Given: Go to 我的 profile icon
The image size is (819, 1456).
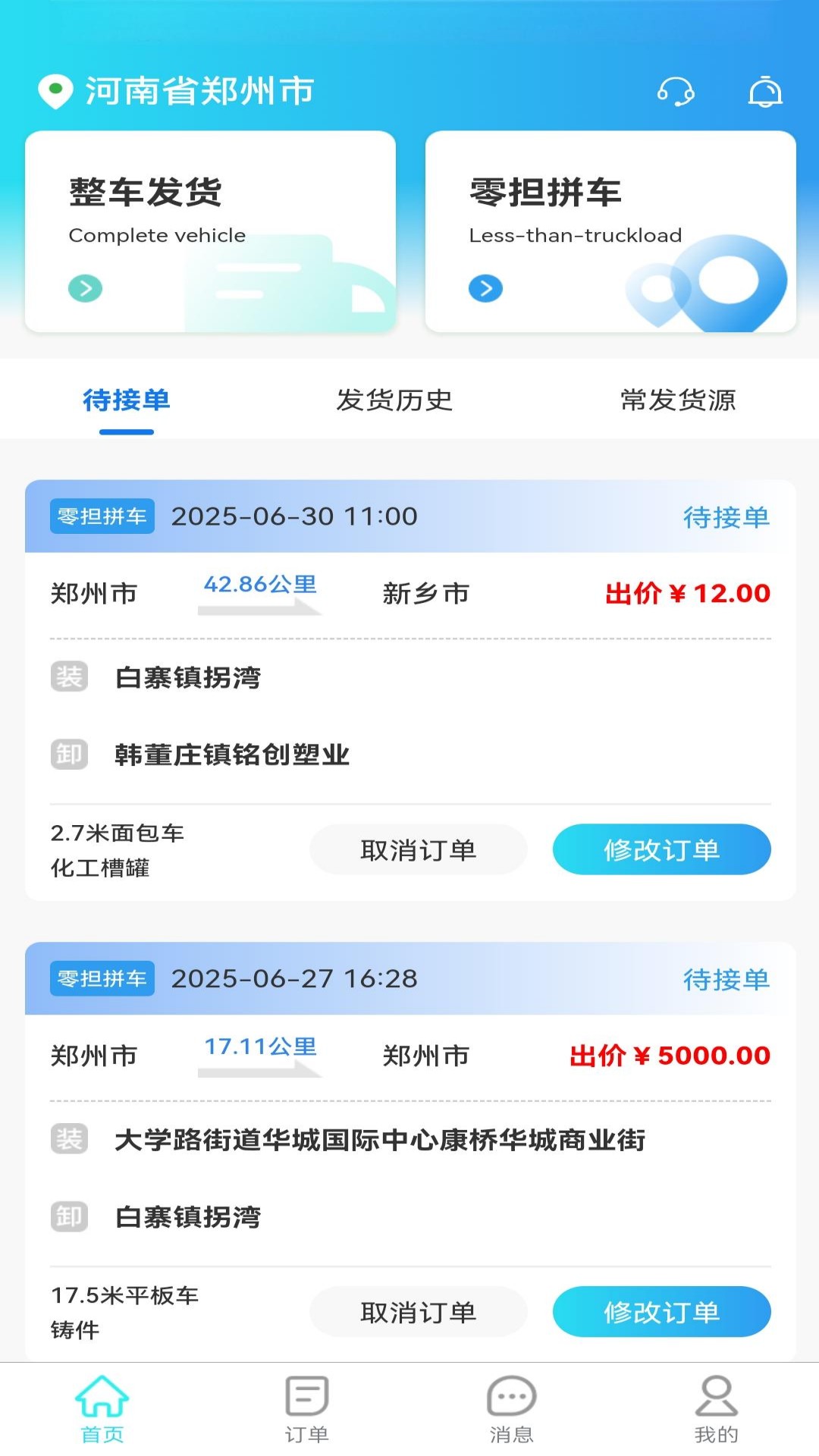Looking at the screenshot, I should [716, 1409].
